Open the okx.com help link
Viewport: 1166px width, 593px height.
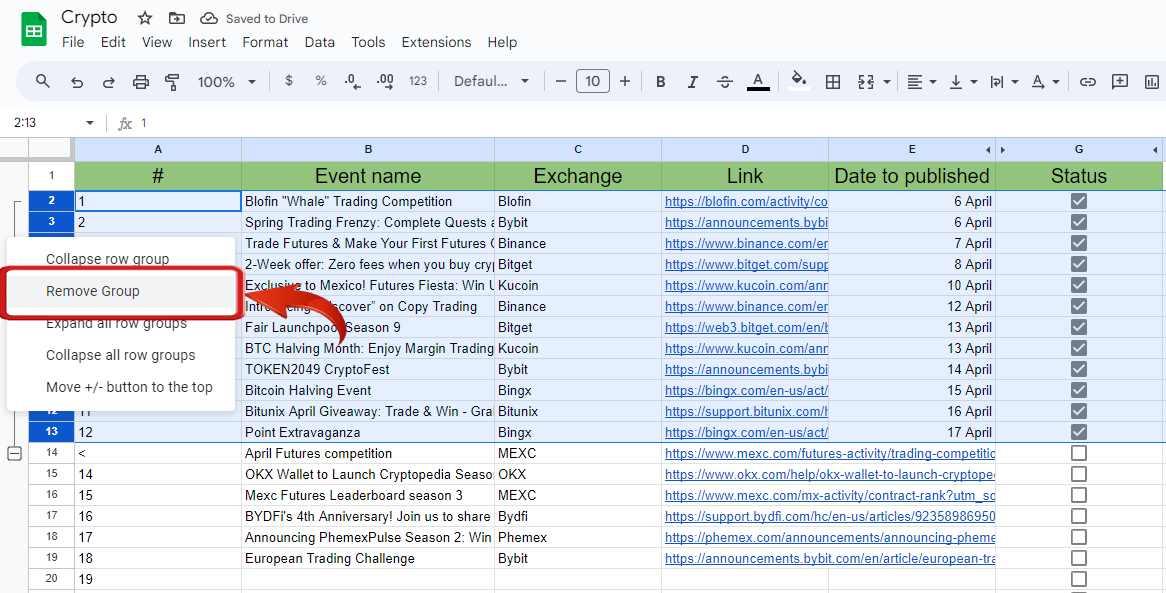830,474
